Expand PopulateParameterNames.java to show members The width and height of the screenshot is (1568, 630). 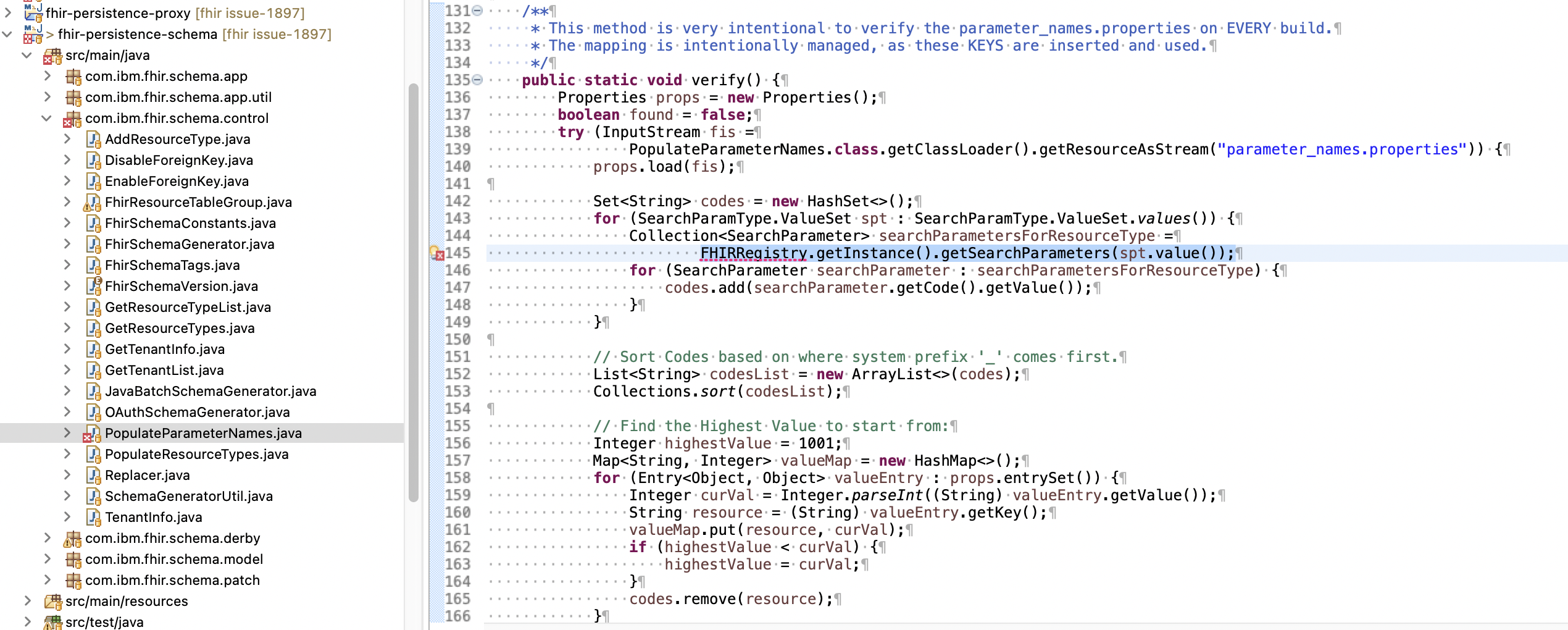[67, 433]
